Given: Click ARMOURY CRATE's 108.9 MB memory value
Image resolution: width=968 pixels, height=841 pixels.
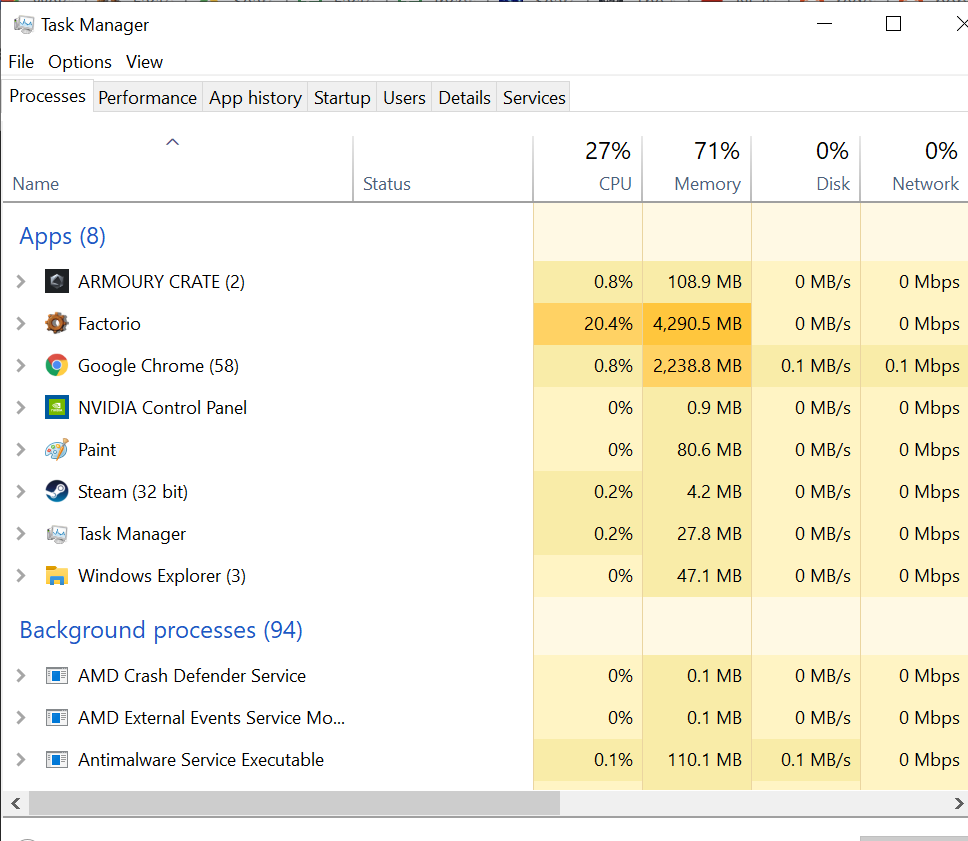Looking at the screenshot, I should pos(704,282).
